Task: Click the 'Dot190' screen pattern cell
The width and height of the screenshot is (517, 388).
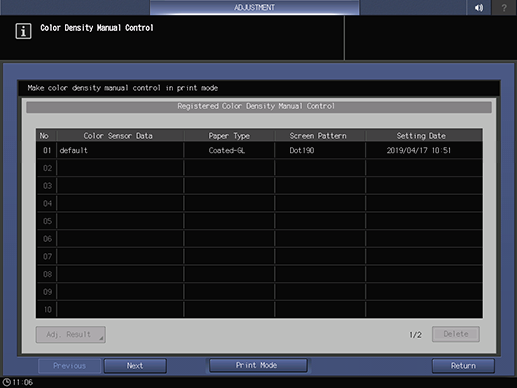Action: (x=320, y=150)
